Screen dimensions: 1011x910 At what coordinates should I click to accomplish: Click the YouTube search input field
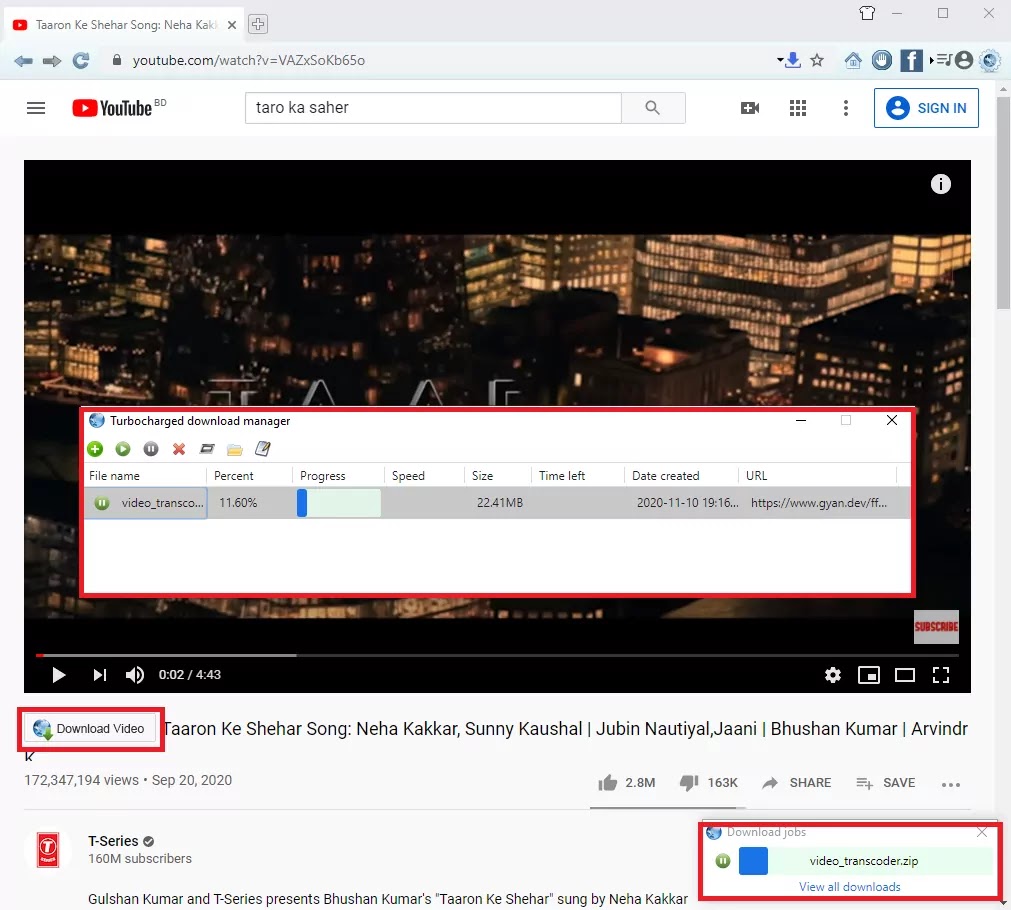433,108
